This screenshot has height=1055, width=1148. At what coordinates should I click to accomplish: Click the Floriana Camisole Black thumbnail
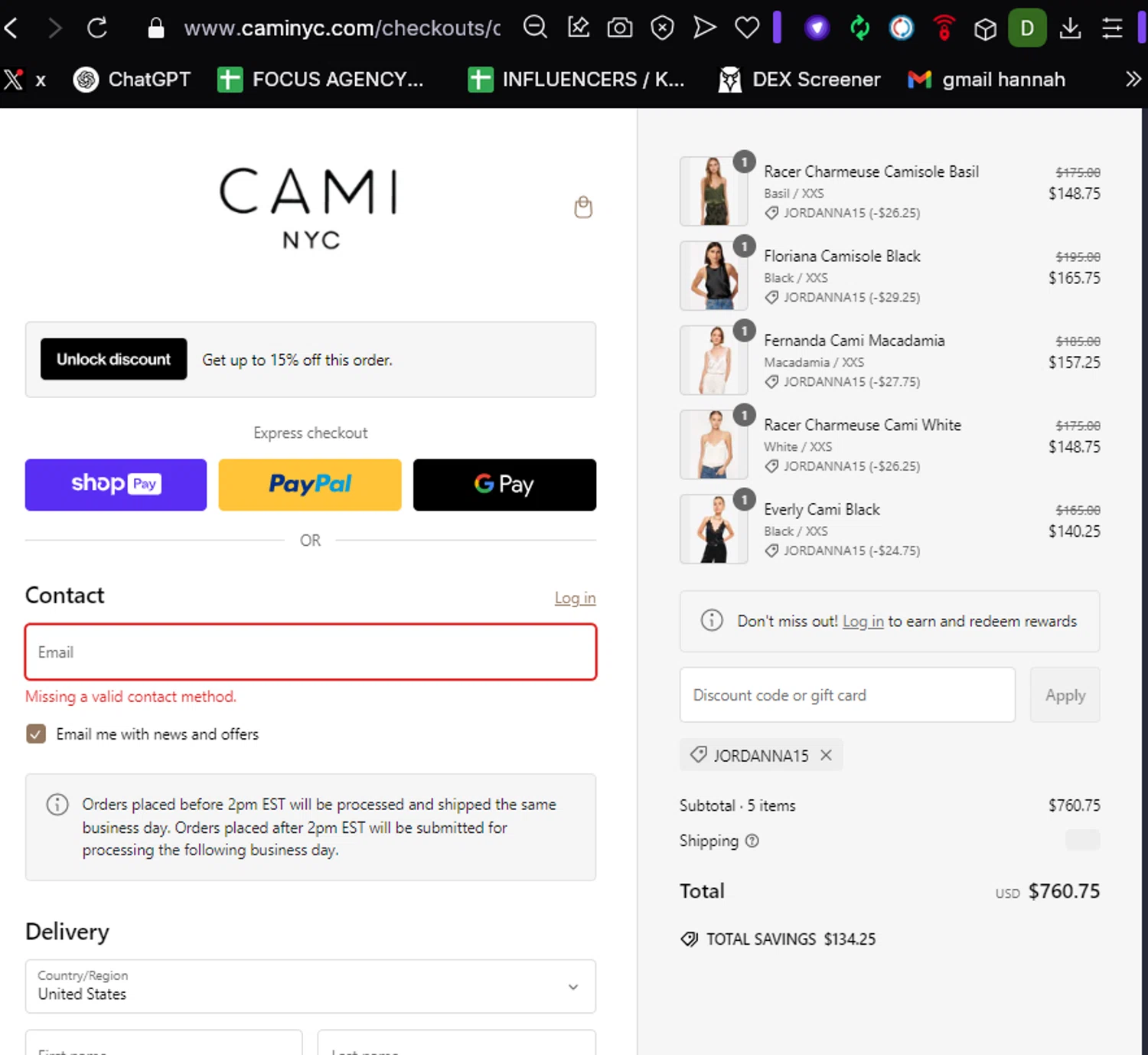point(714,276)
